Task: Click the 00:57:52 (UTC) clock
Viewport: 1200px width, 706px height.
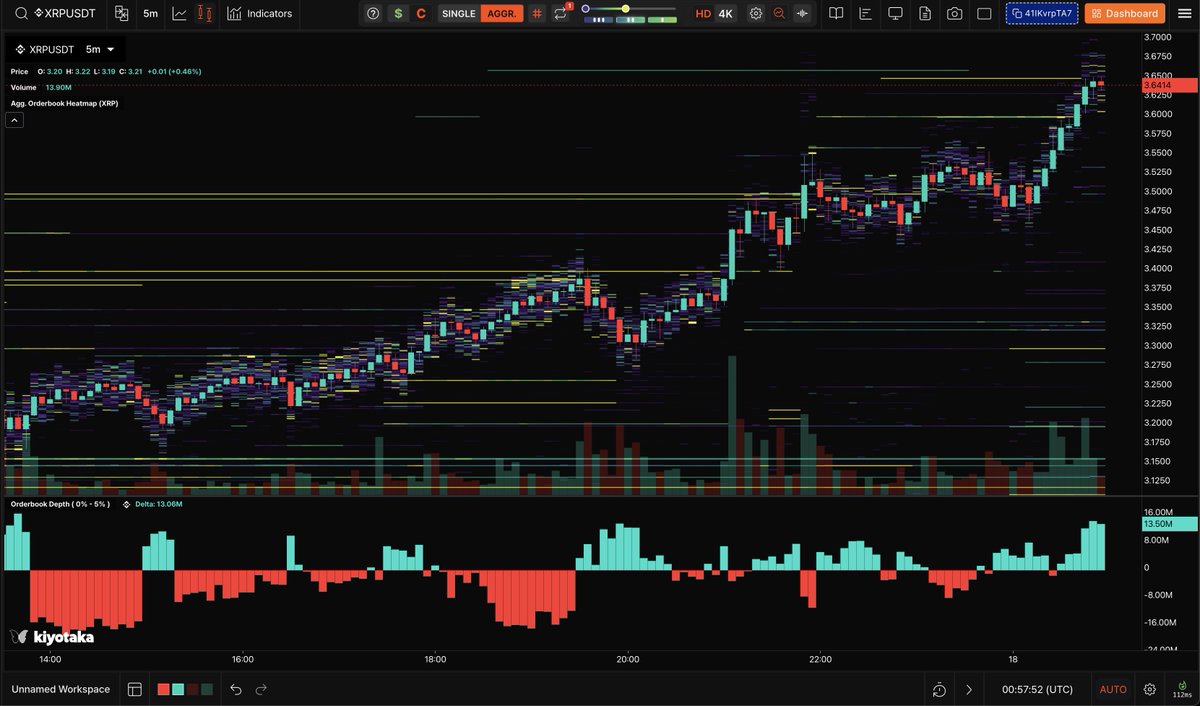Action: tap(1037, 689)
